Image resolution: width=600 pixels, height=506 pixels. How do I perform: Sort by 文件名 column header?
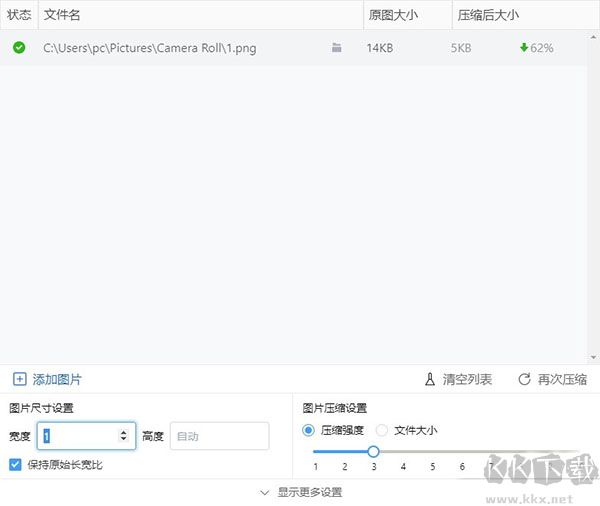pos(201,15)
